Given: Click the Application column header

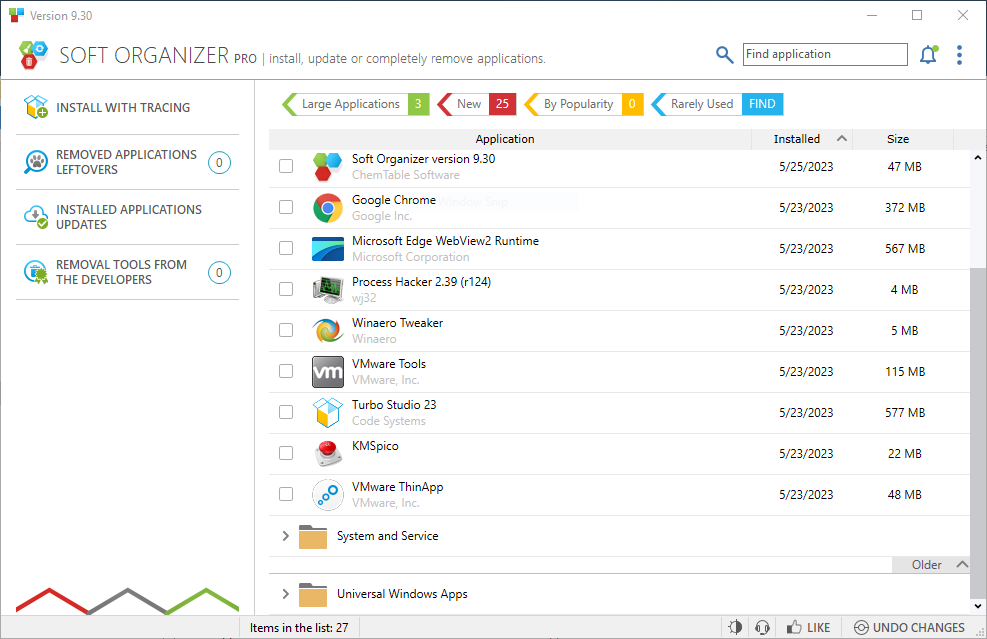Looking at the screenshot, I should click(x=510, y=139).
